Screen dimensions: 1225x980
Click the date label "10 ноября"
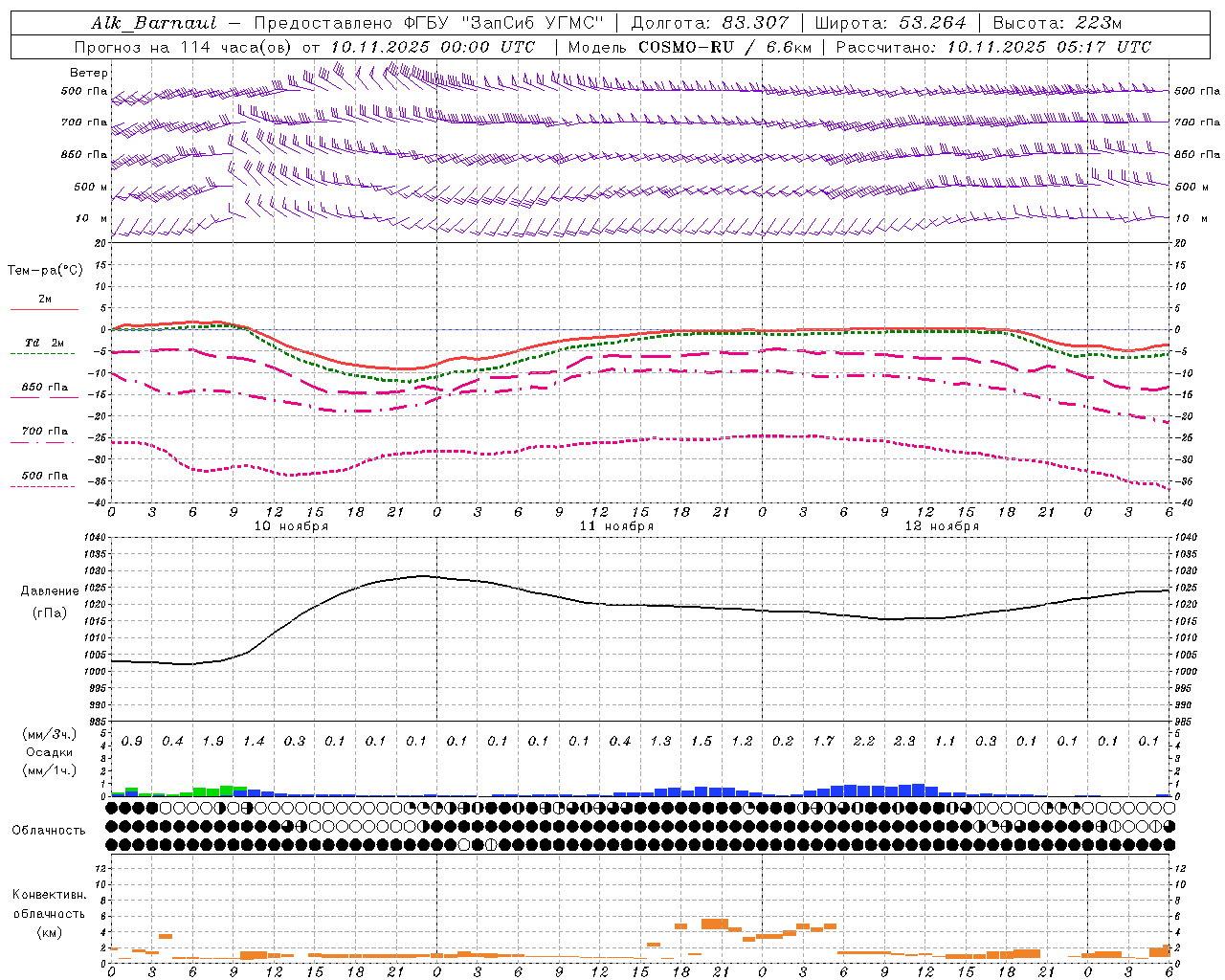pyautogui.click(x=291, y=526)
